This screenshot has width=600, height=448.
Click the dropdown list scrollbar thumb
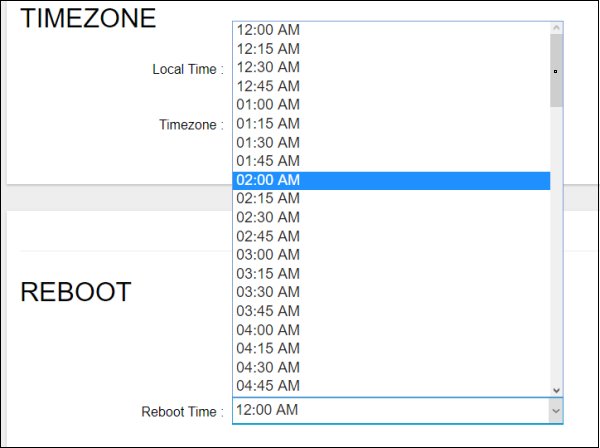[556, 70]
